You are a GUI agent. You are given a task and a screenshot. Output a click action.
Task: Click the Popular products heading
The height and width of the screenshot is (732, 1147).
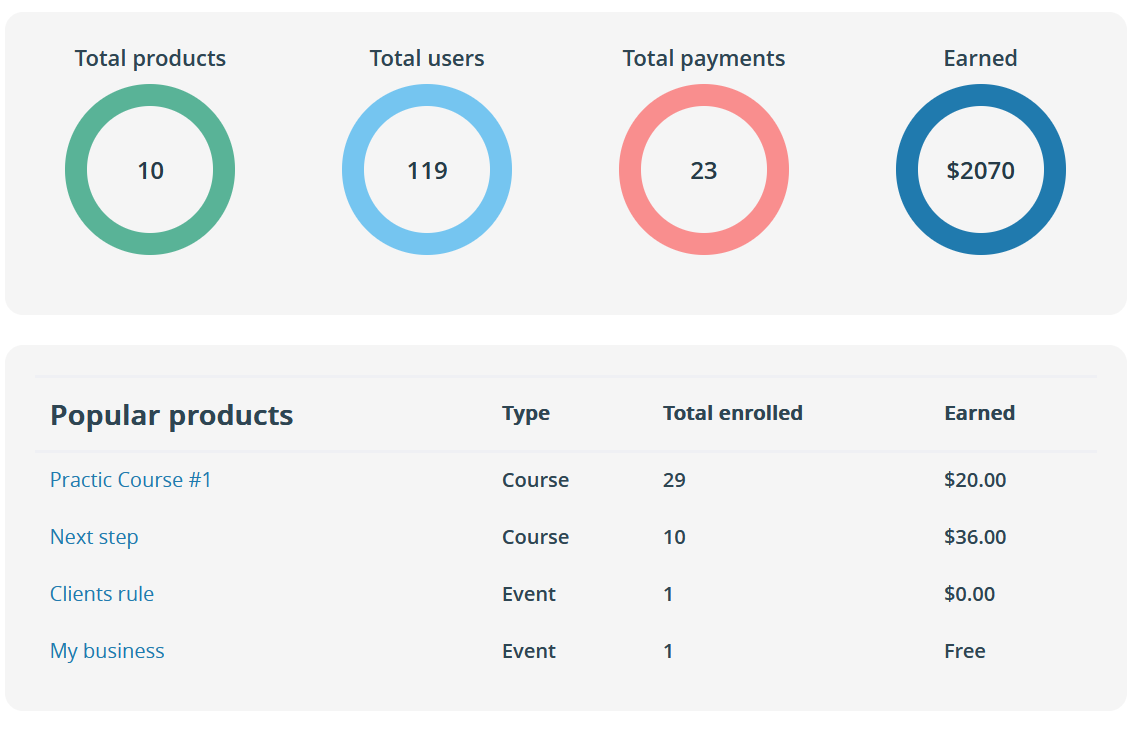[172, 415]
